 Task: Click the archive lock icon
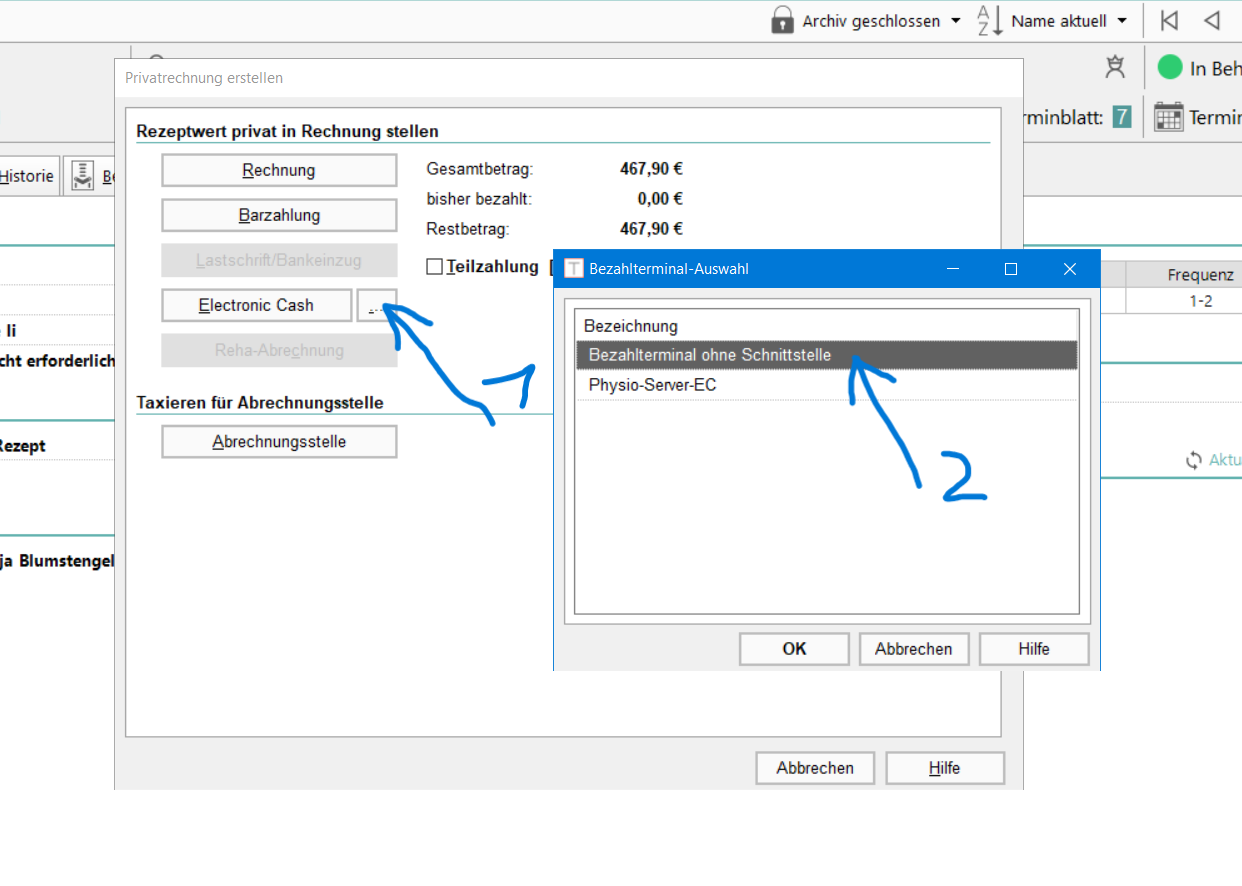(783, 20)
